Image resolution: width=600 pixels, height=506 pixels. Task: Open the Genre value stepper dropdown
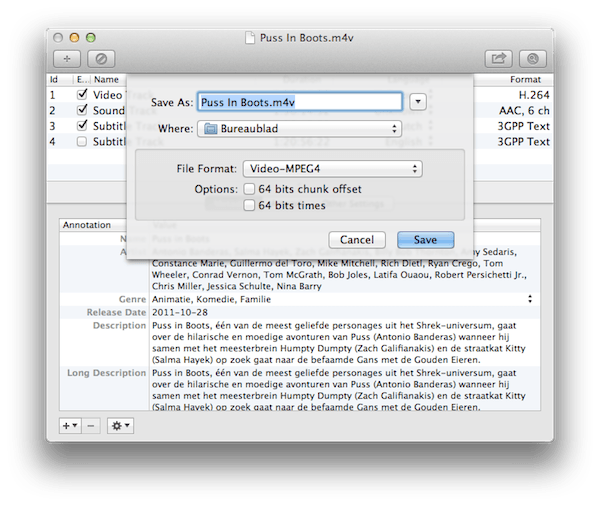tap(530, 299)
